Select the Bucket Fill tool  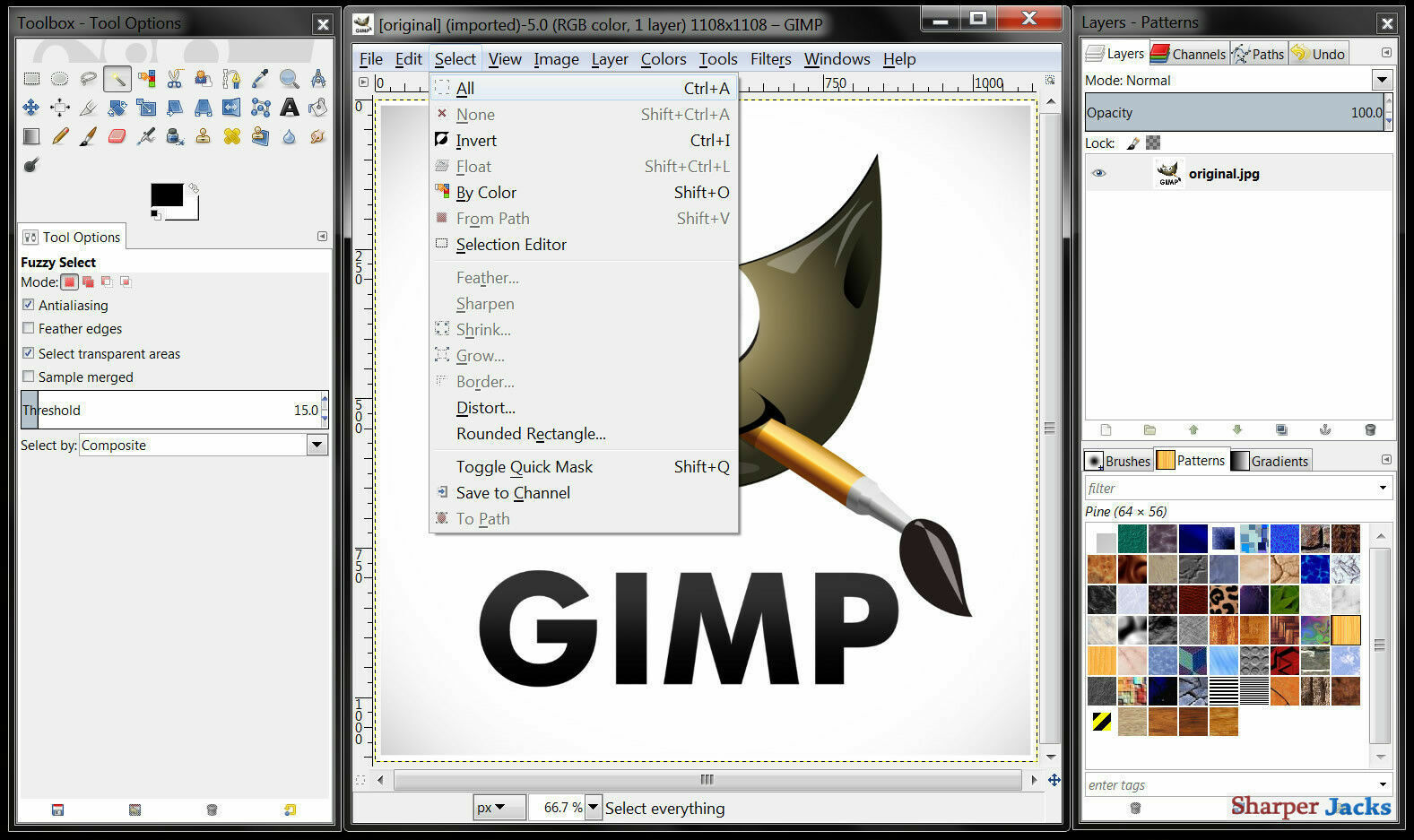317,108
